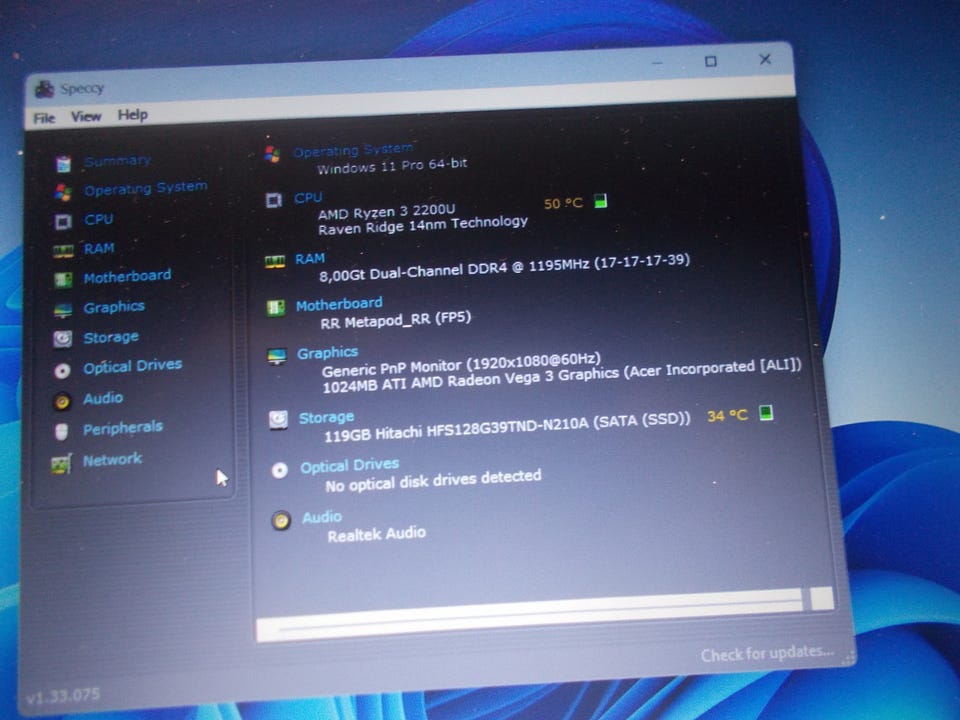
Task: Click the CPU temperature indicator next to 50 °C
Action: click(x=601, y=201)
